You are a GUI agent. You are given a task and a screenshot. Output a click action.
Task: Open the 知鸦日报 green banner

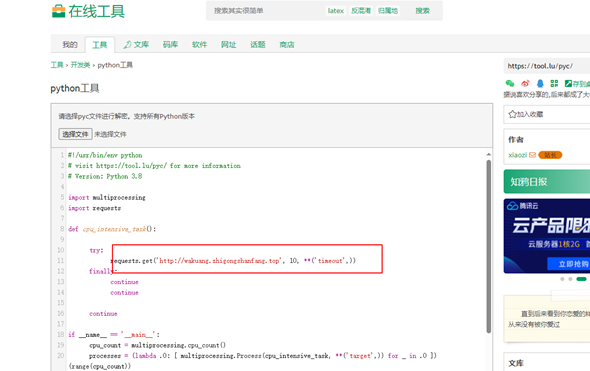point(547,182)
